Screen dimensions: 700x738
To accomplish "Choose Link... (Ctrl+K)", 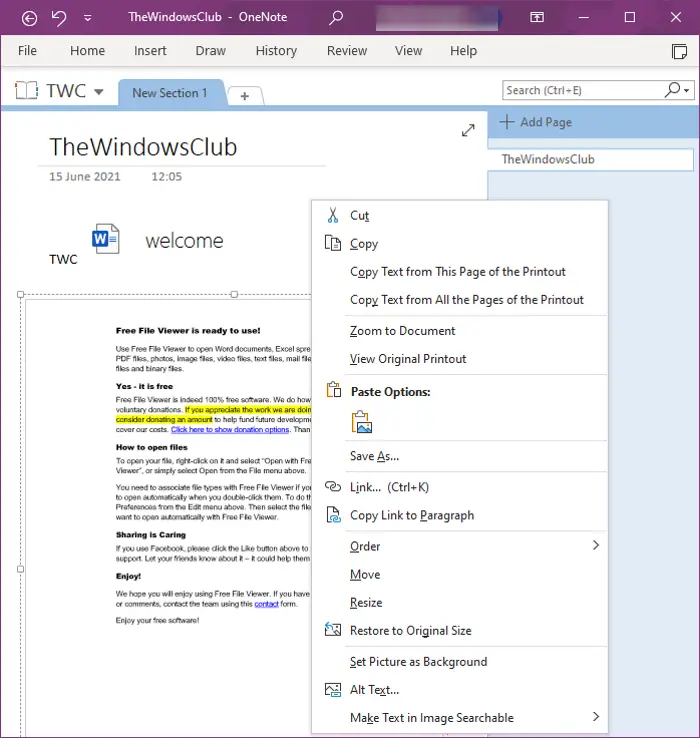I will (x=460, y=487).
